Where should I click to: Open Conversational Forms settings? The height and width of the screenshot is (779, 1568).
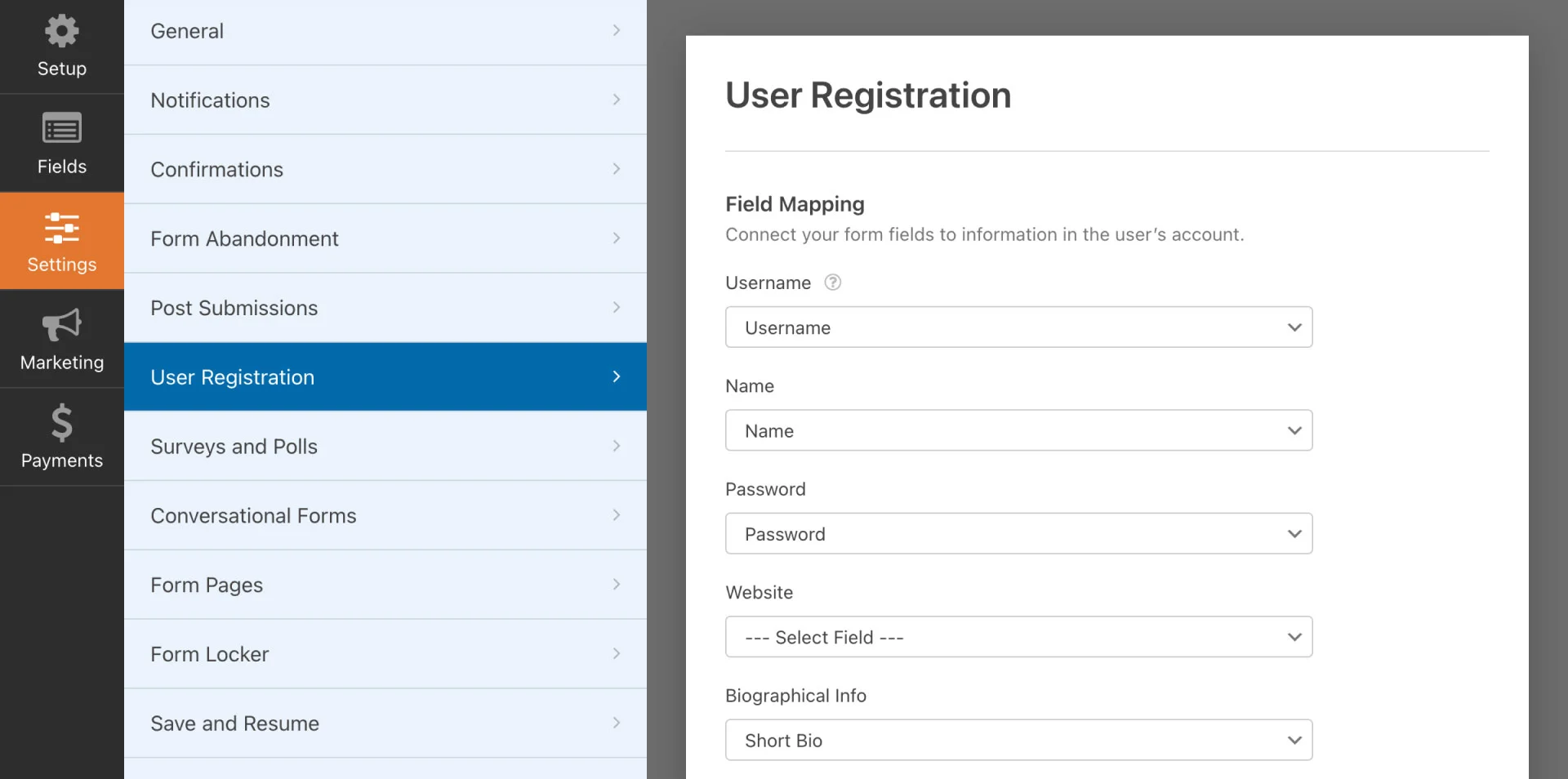[253, 516]
